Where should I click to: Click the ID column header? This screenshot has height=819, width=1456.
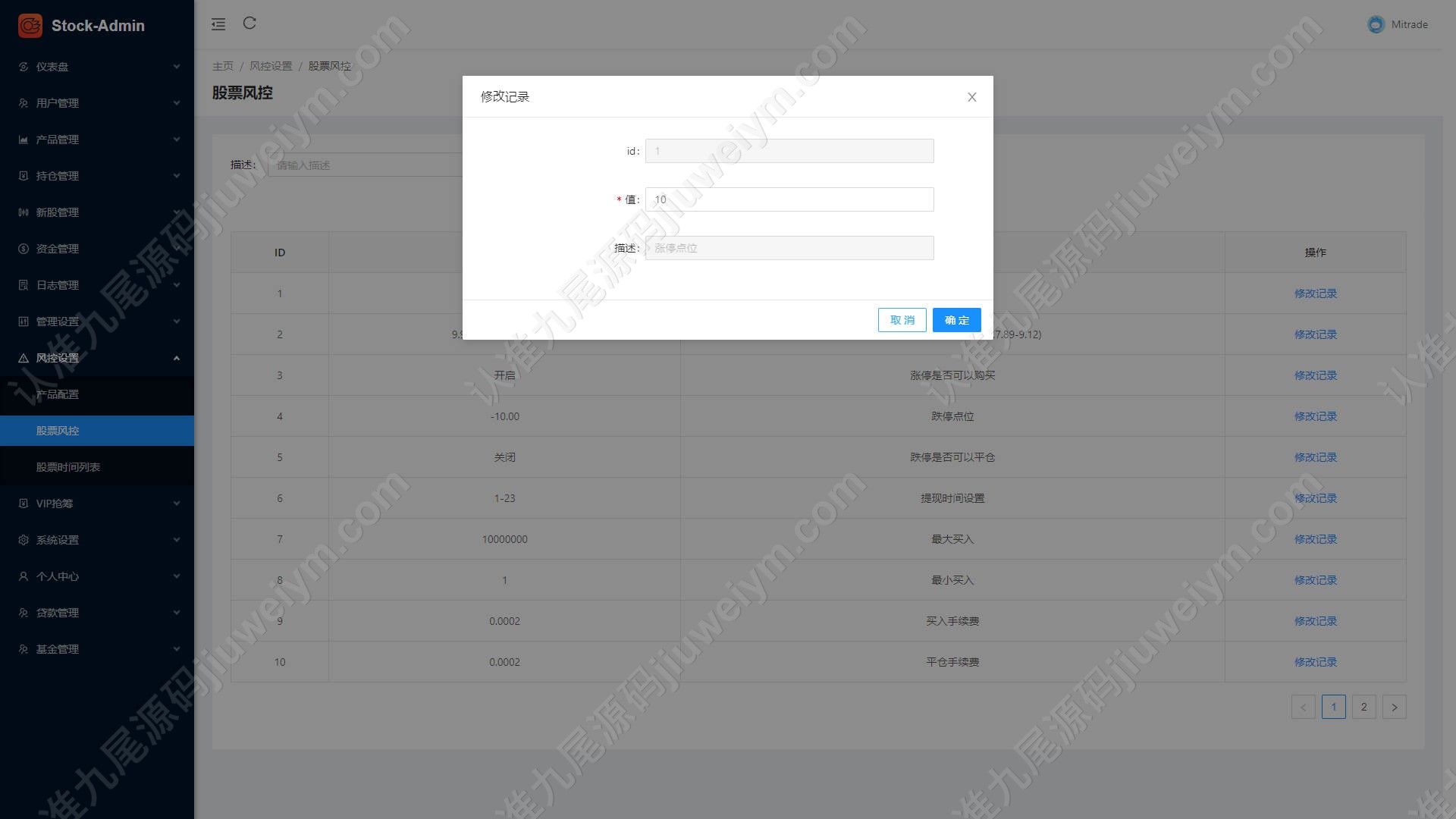280,253
